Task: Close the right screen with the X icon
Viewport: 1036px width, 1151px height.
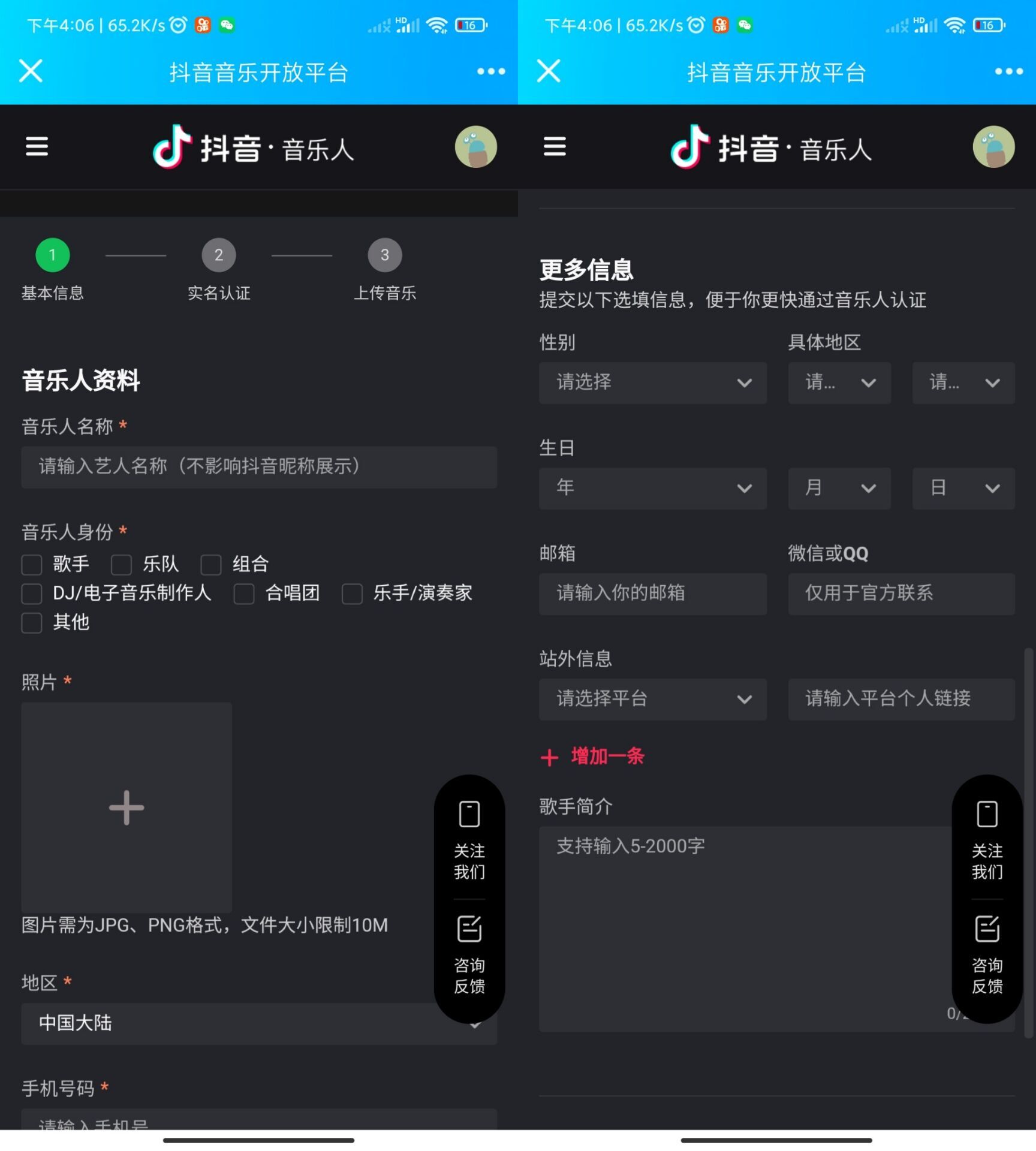Action: point(549,71)
